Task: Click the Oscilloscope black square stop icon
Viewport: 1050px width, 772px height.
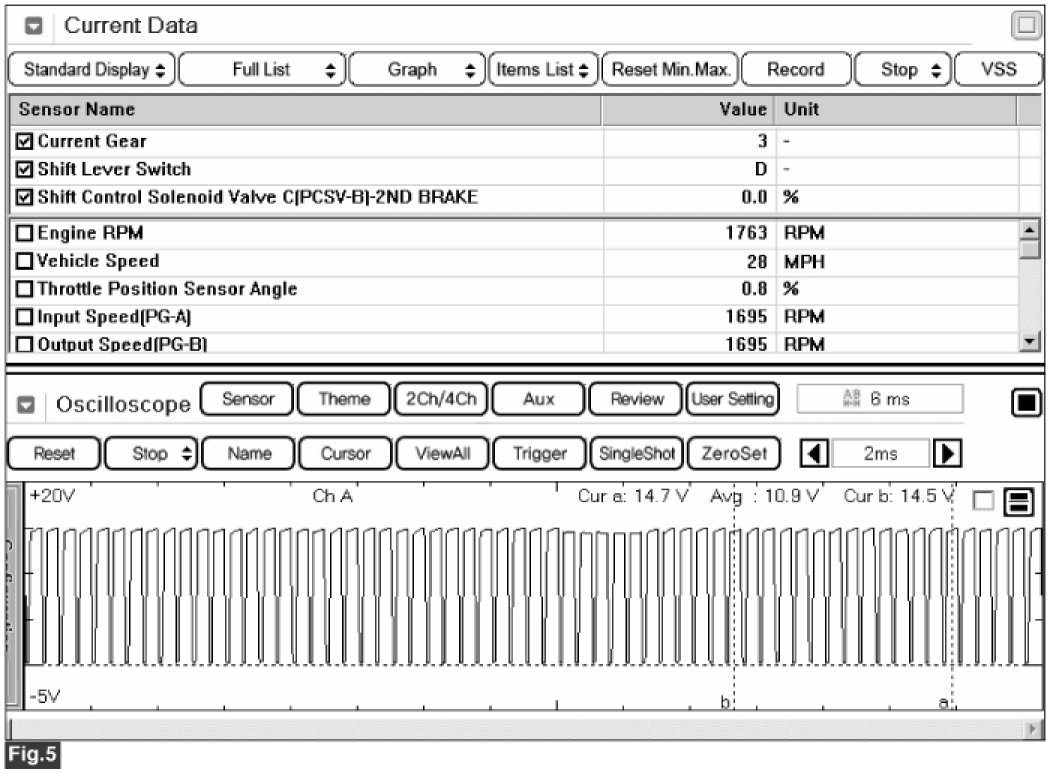Action: tap(1025, 403)
